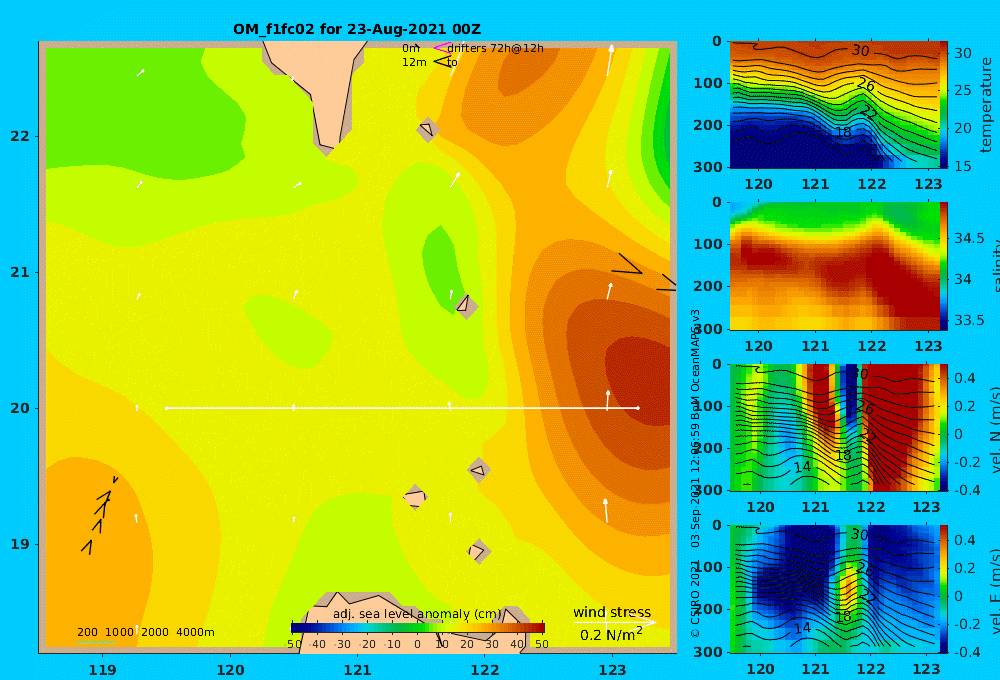
Task: Click the black 12m arrow in the legend
Action: (x=441, y=62)
